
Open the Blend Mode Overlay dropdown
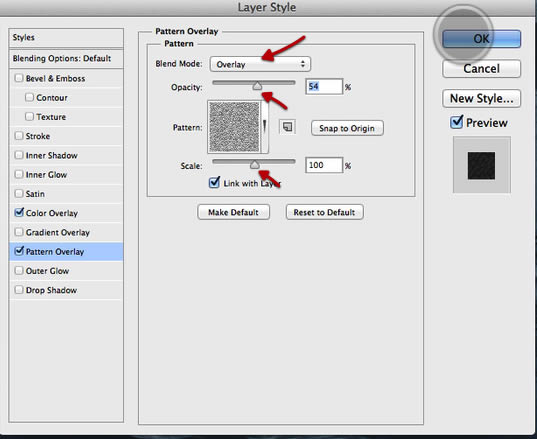click(x=260, y=64)
